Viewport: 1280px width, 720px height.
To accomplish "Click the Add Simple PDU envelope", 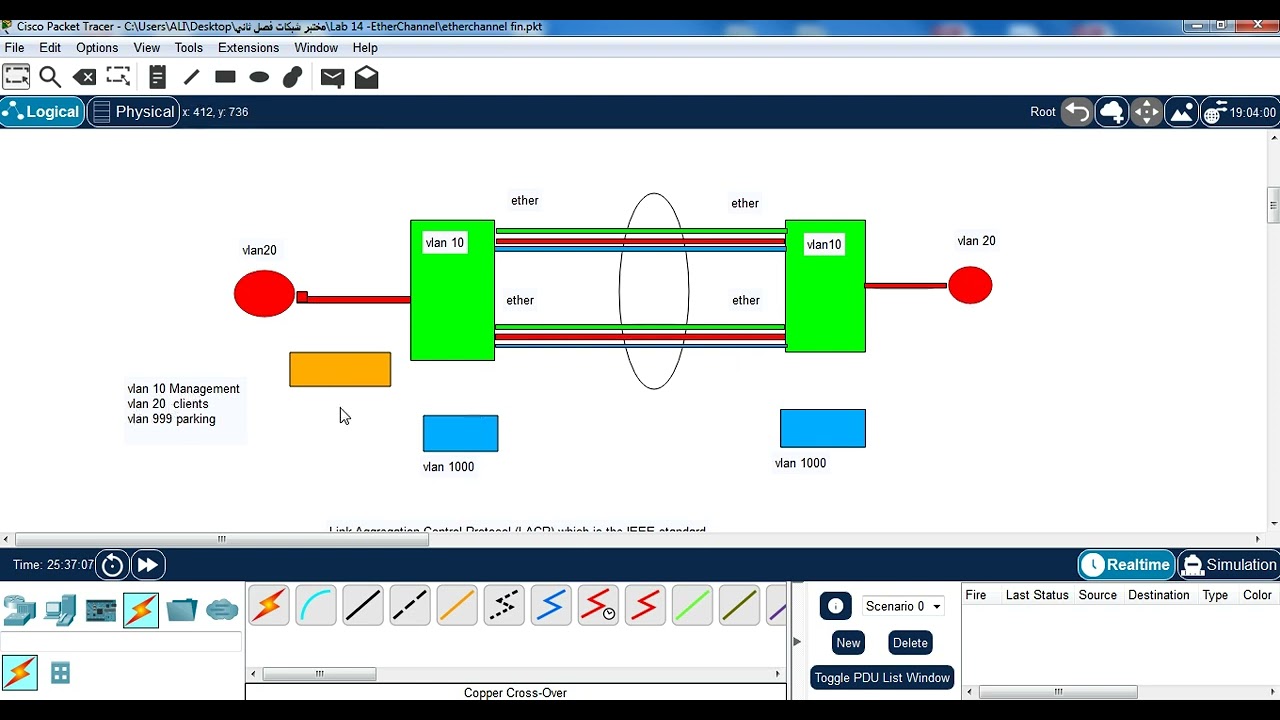I will [332, 77].
